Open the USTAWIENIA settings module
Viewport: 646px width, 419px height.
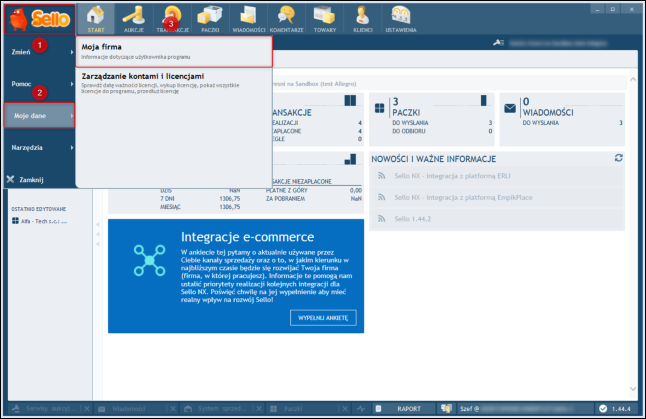[x=401, y=19]
